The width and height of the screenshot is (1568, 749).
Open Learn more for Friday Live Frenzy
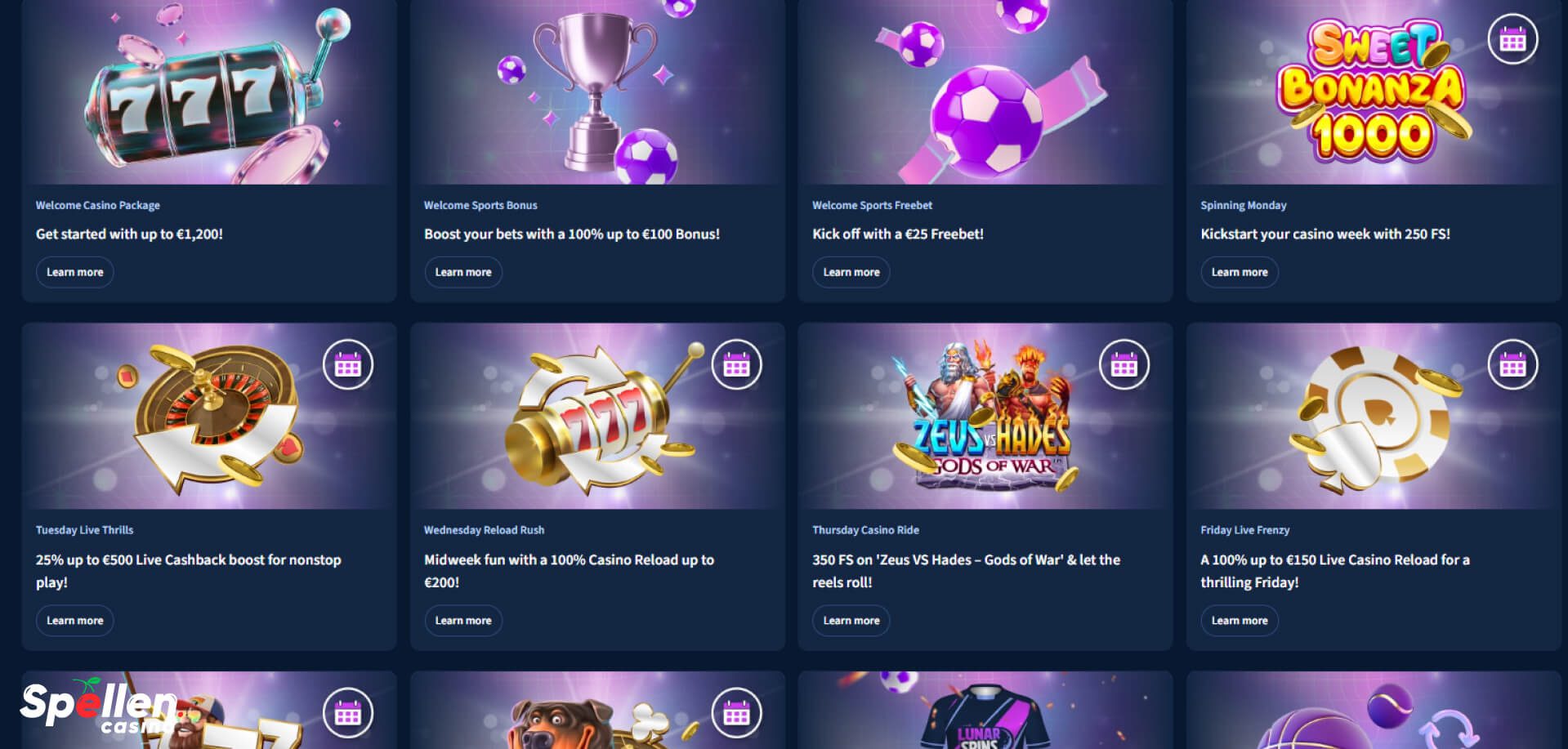point(1240,621)
